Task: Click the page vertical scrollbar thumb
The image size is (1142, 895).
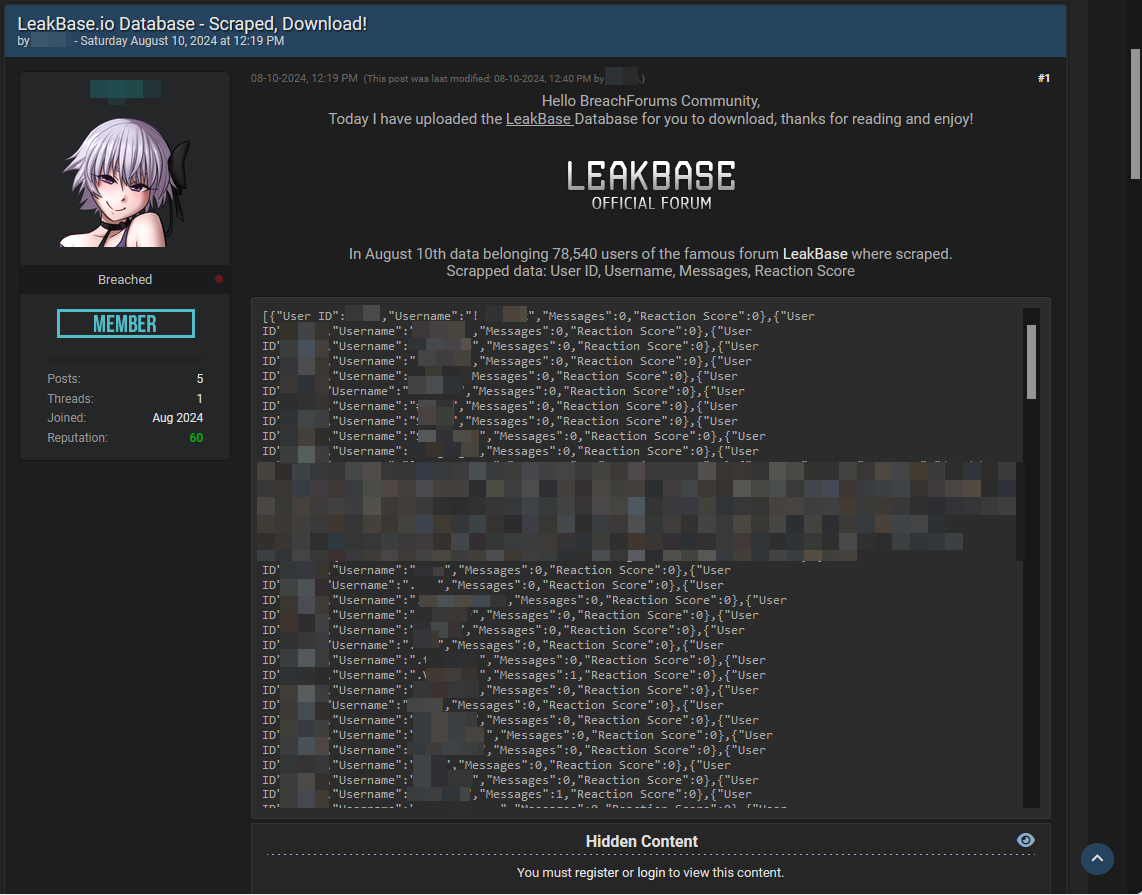Action: click(x=1135, y=114)
